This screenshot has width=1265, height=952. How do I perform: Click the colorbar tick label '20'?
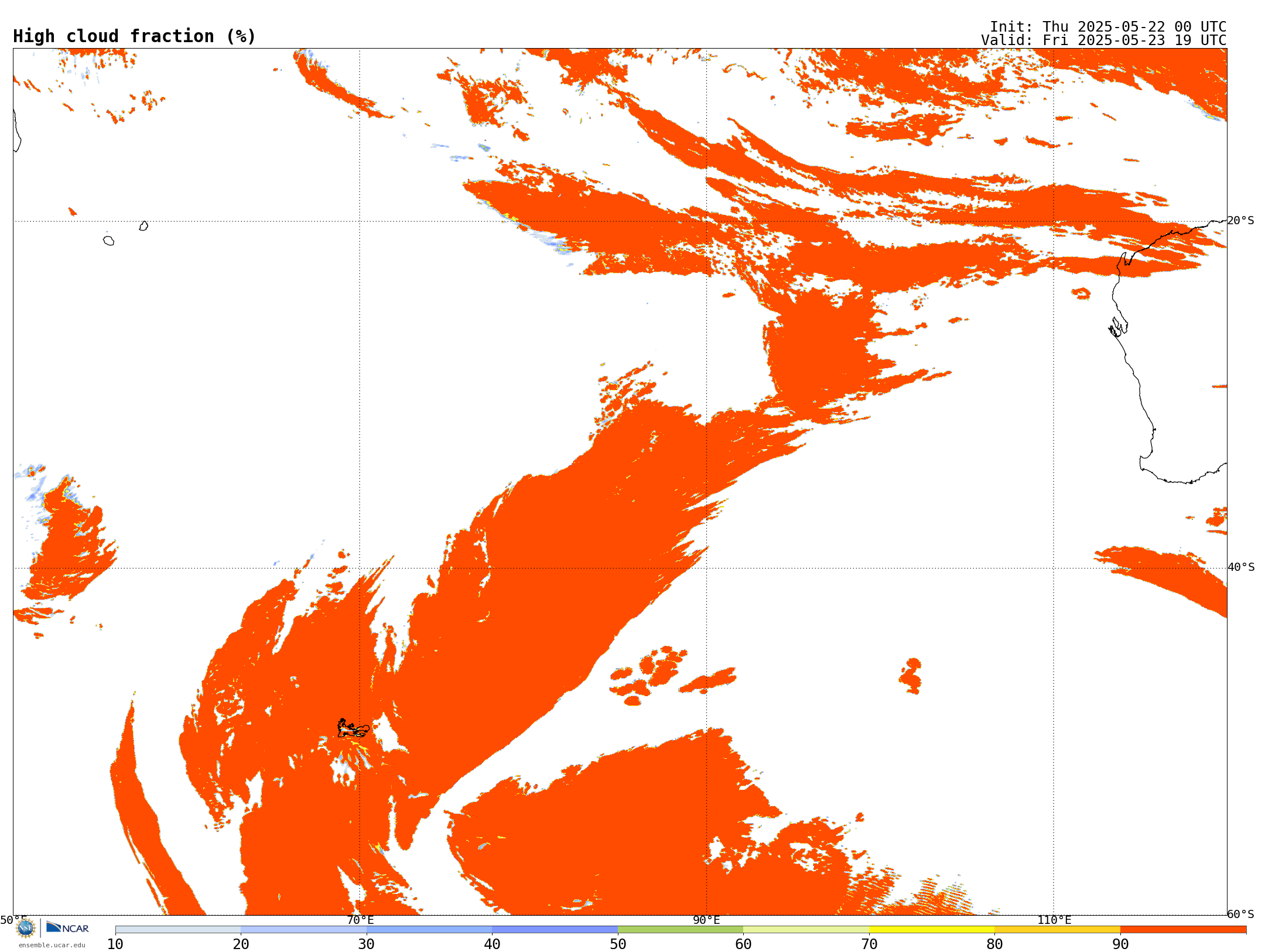coord(241,944)
